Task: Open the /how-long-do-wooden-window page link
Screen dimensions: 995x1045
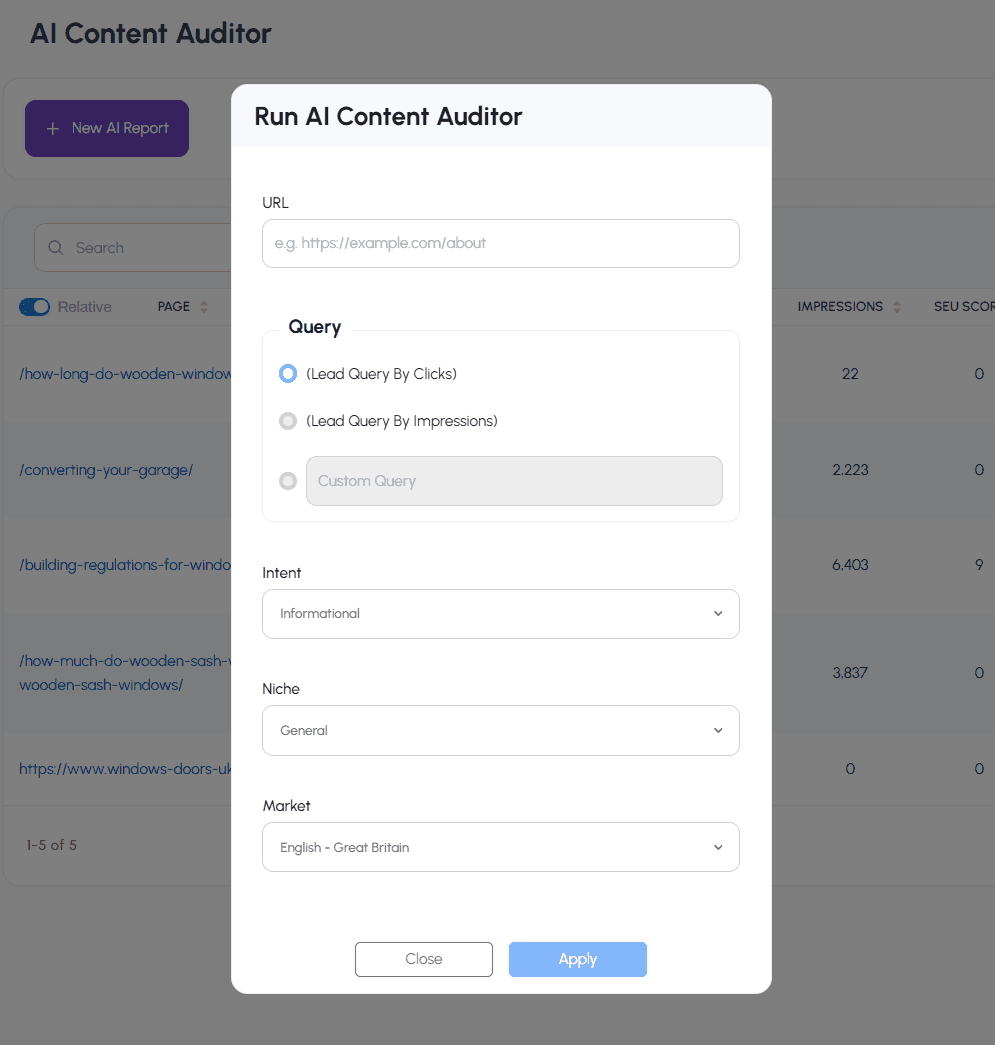Action: click(125, 374)
